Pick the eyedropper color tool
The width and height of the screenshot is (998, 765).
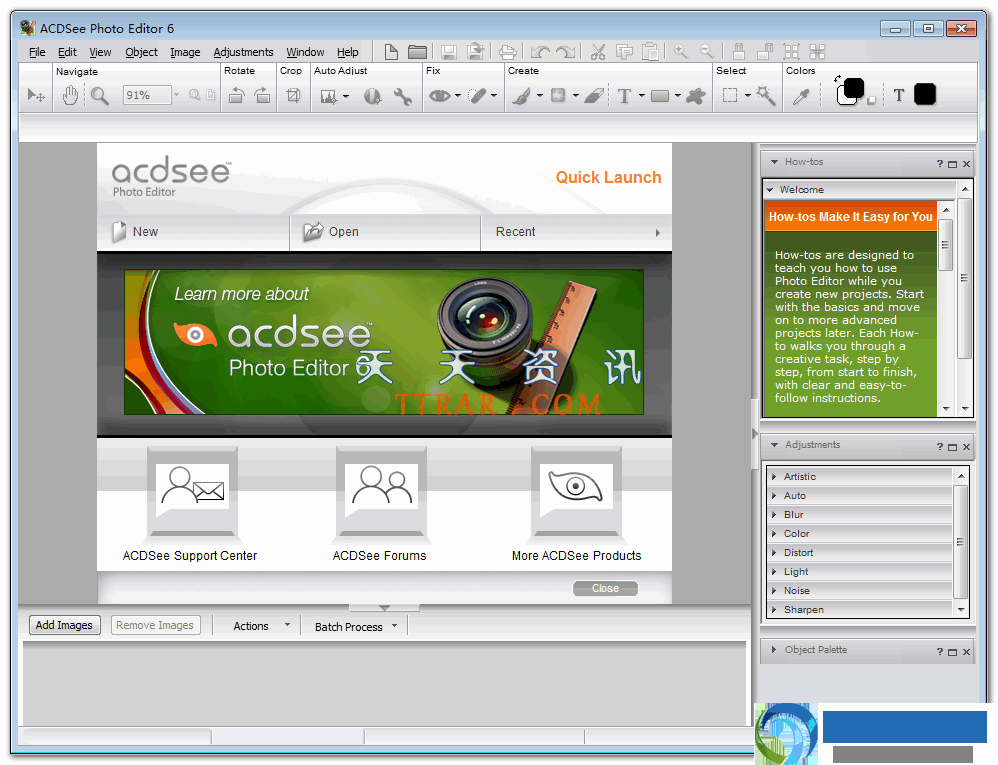tap(801, 95)
